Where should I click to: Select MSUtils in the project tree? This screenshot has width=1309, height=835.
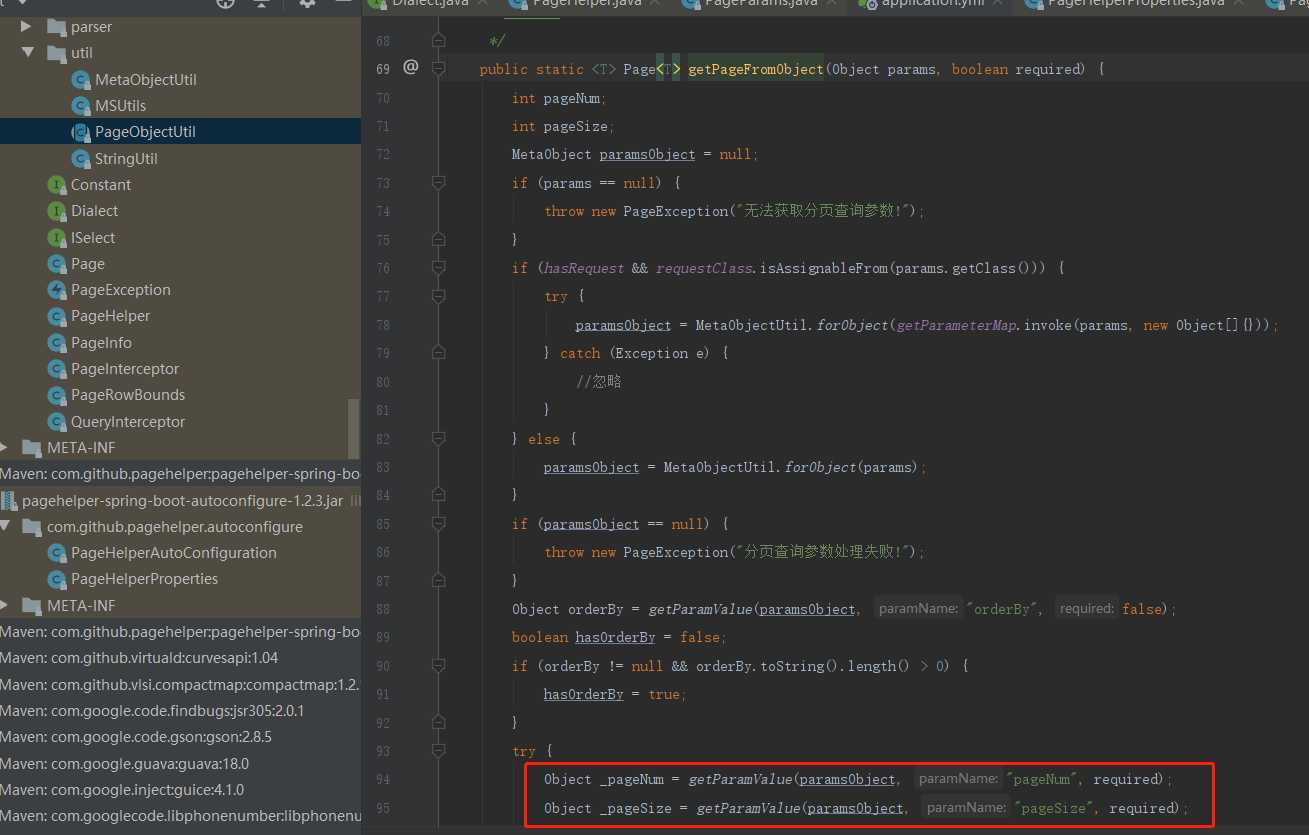121,106
